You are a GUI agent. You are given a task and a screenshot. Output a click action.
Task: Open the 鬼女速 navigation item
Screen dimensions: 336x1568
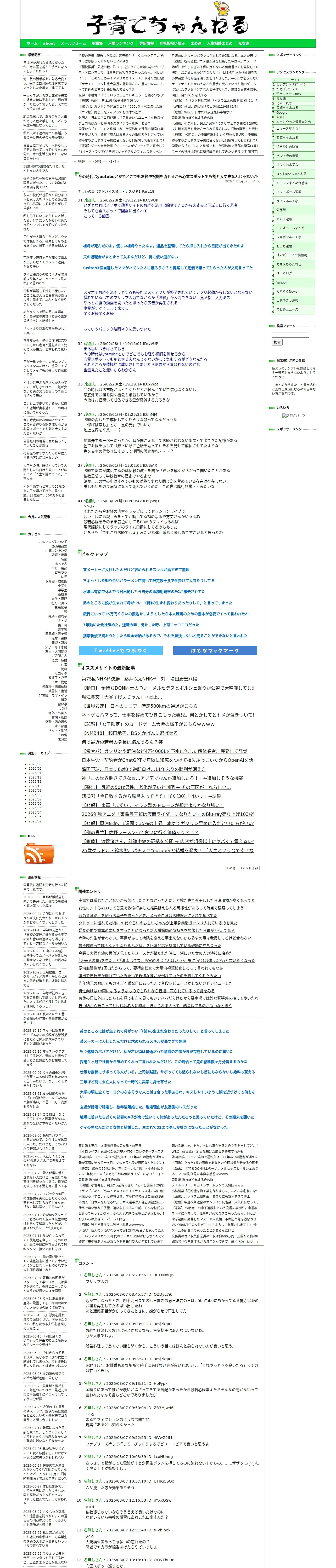click(243, 44)
